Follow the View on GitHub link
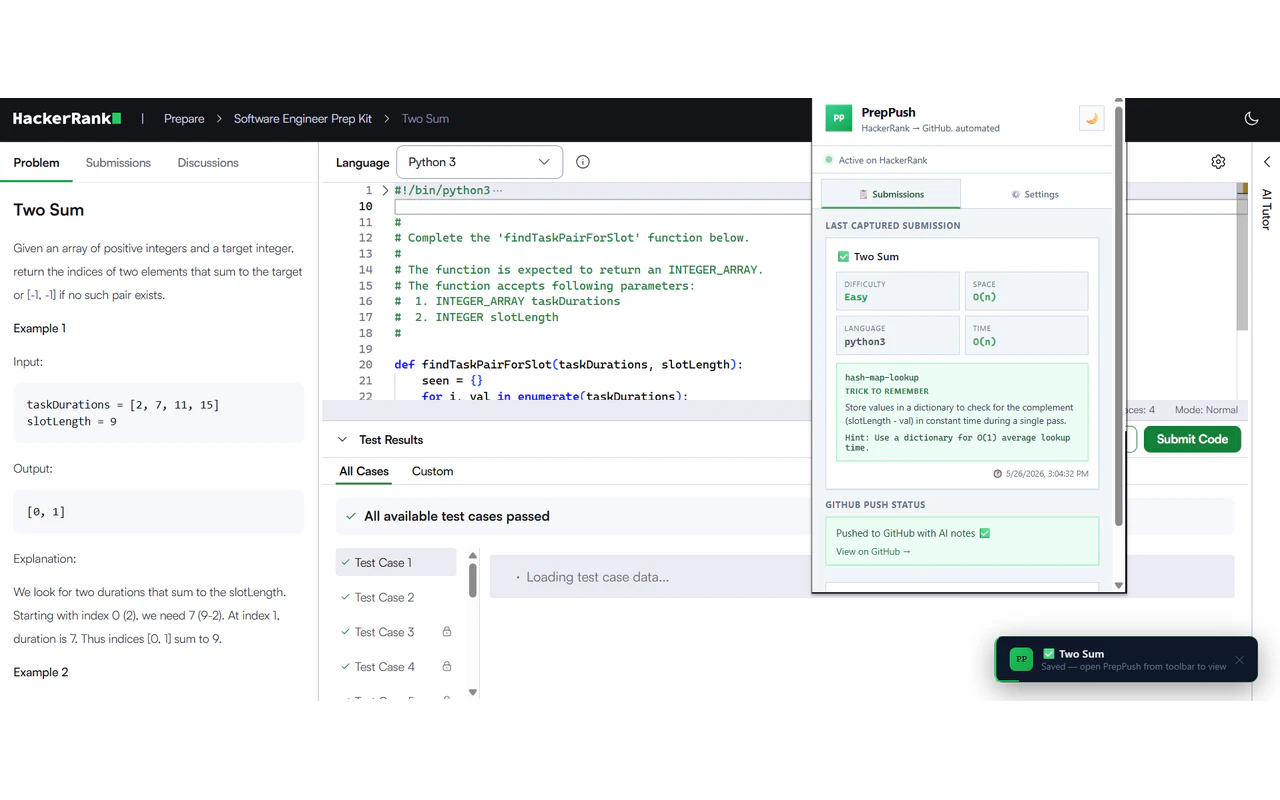 click(873, 552)
